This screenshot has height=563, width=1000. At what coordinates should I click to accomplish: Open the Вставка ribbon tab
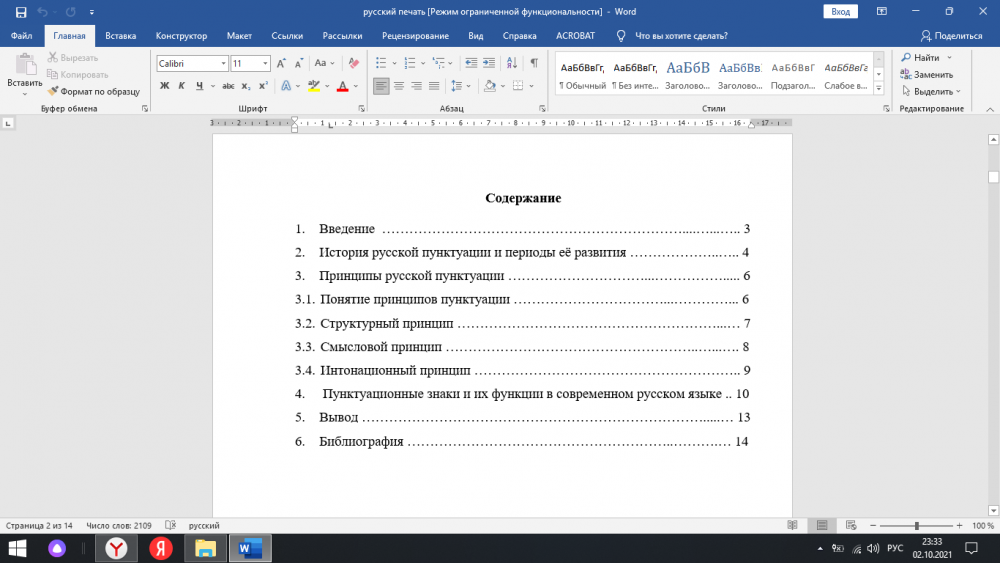click(x=120, y=36)
